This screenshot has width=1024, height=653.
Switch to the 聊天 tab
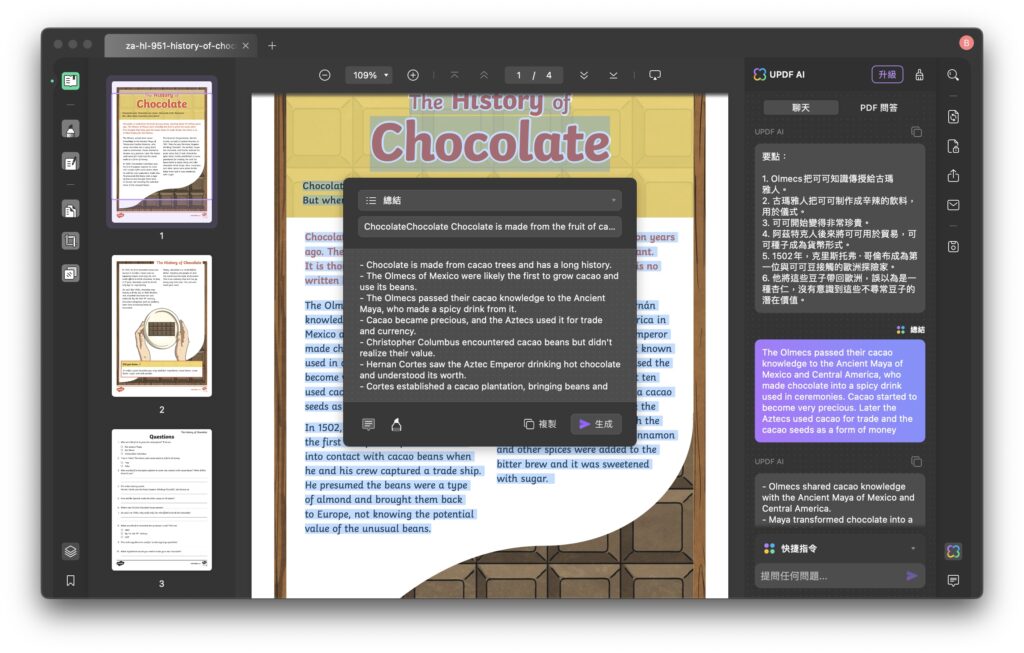point(801,108)
